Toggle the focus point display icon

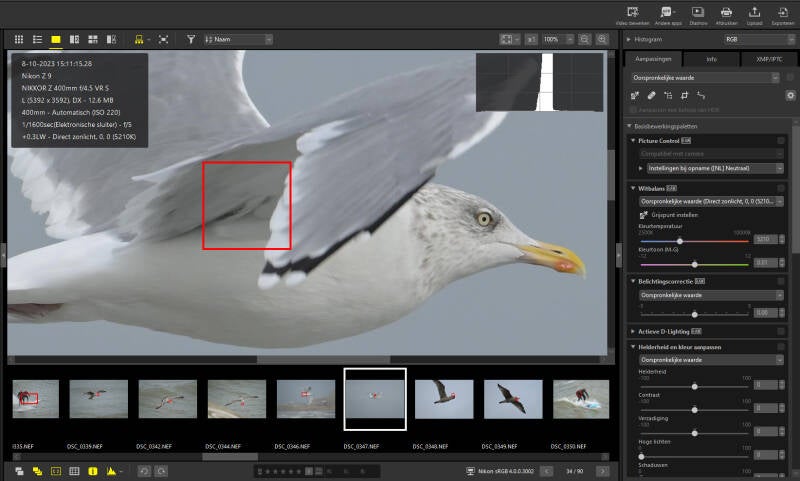coord(56,471)
